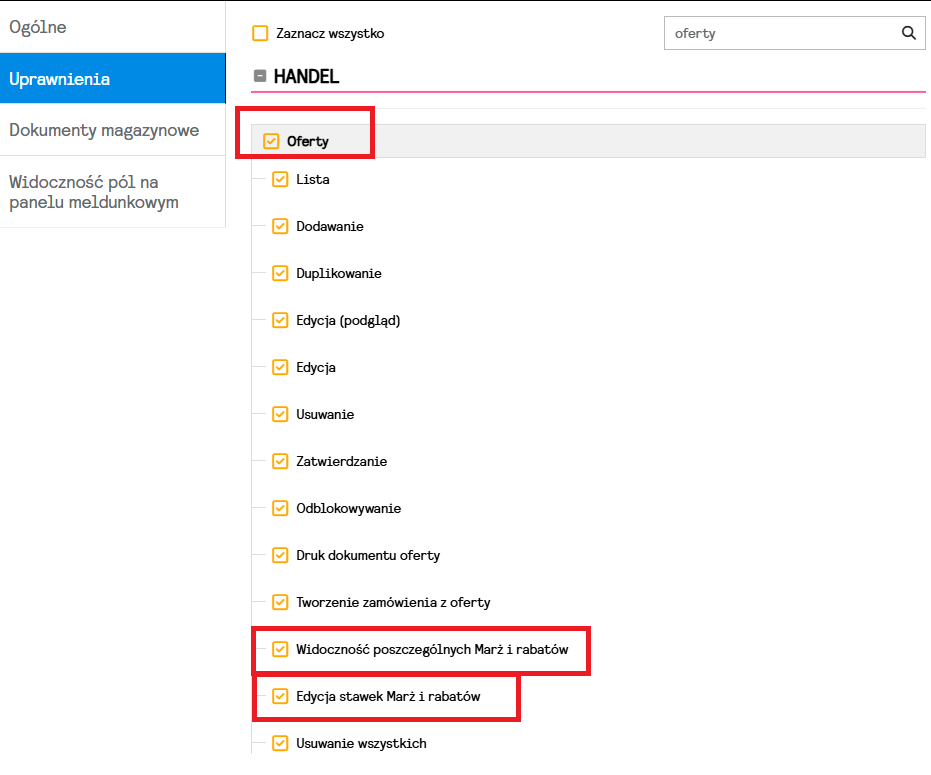The height and width of the screenshot is (775, 931).
Task: Uncheck the Oferty group checkbox
Action: [x=271, y=141]
